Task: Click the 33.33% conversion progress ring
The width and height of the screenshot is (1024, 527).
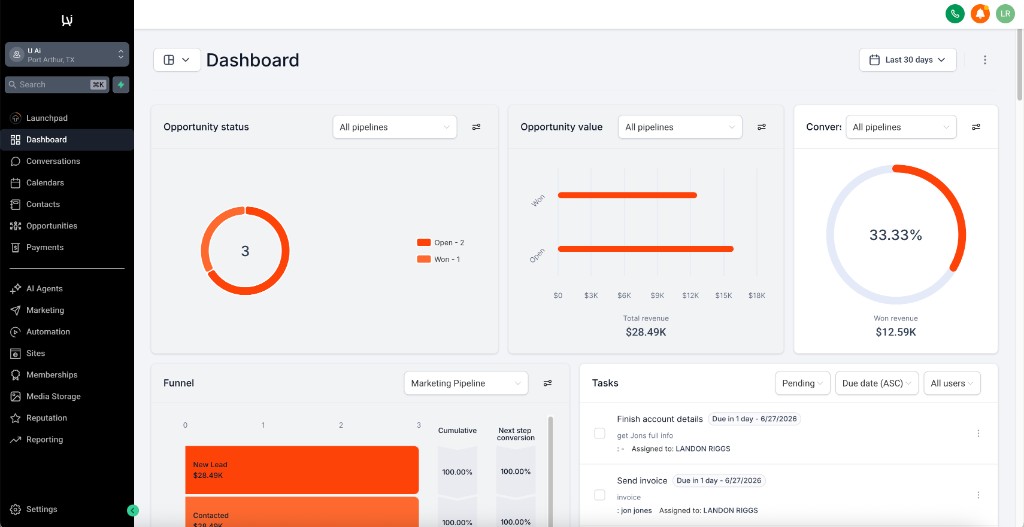Action: [x=896, y=234]
